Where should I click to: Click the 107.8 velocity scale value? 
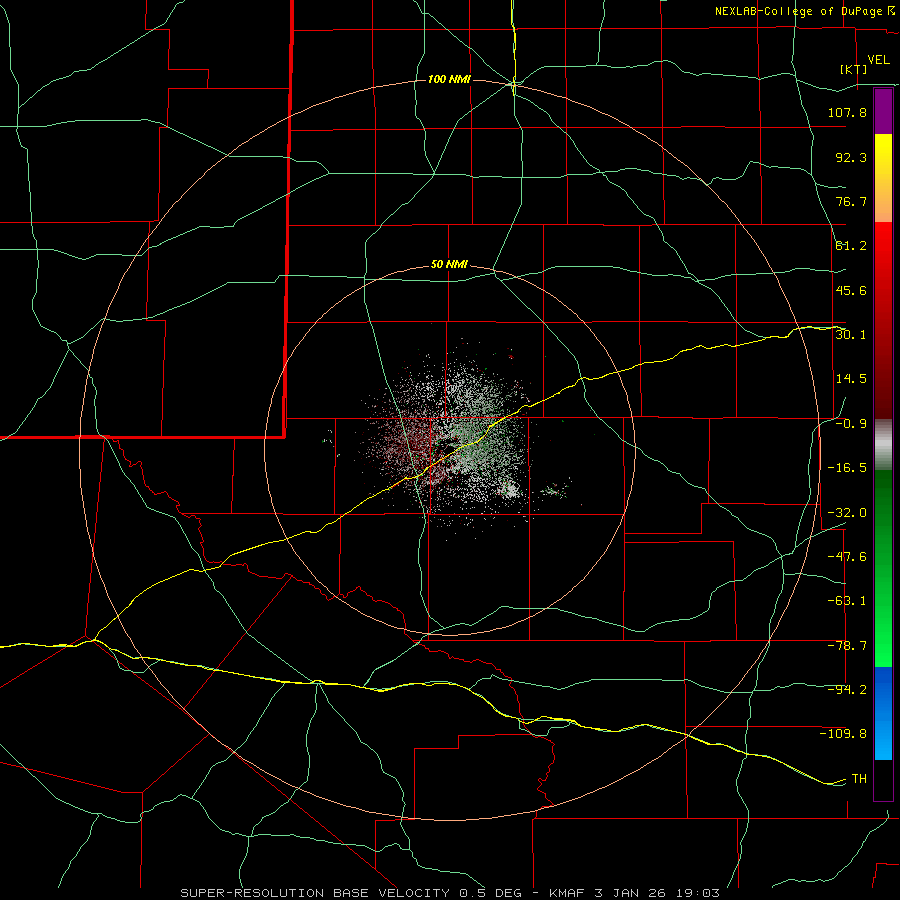847,112
